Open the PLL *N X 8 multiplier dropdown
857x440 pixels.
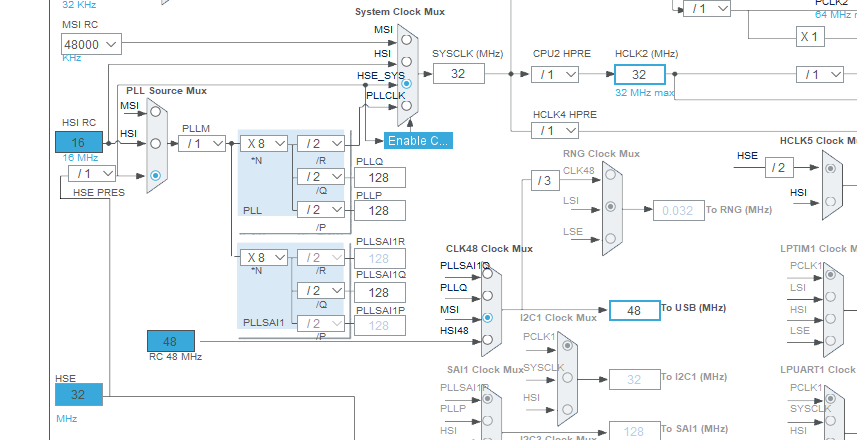pos(264,144)
